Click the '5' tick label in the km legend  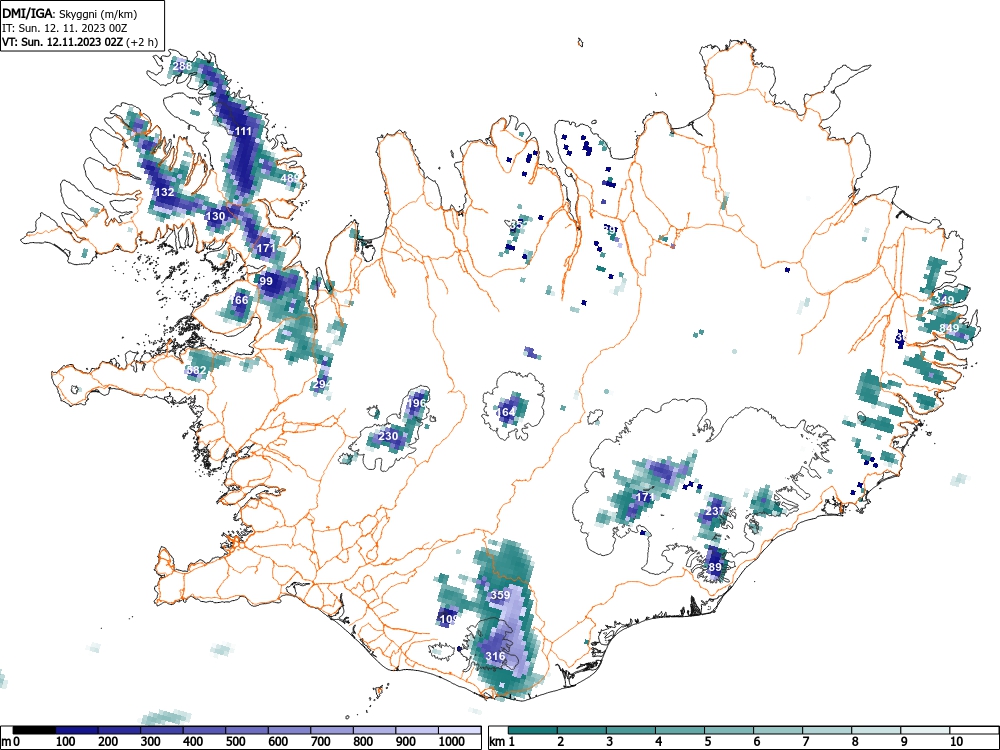[707, 742]
